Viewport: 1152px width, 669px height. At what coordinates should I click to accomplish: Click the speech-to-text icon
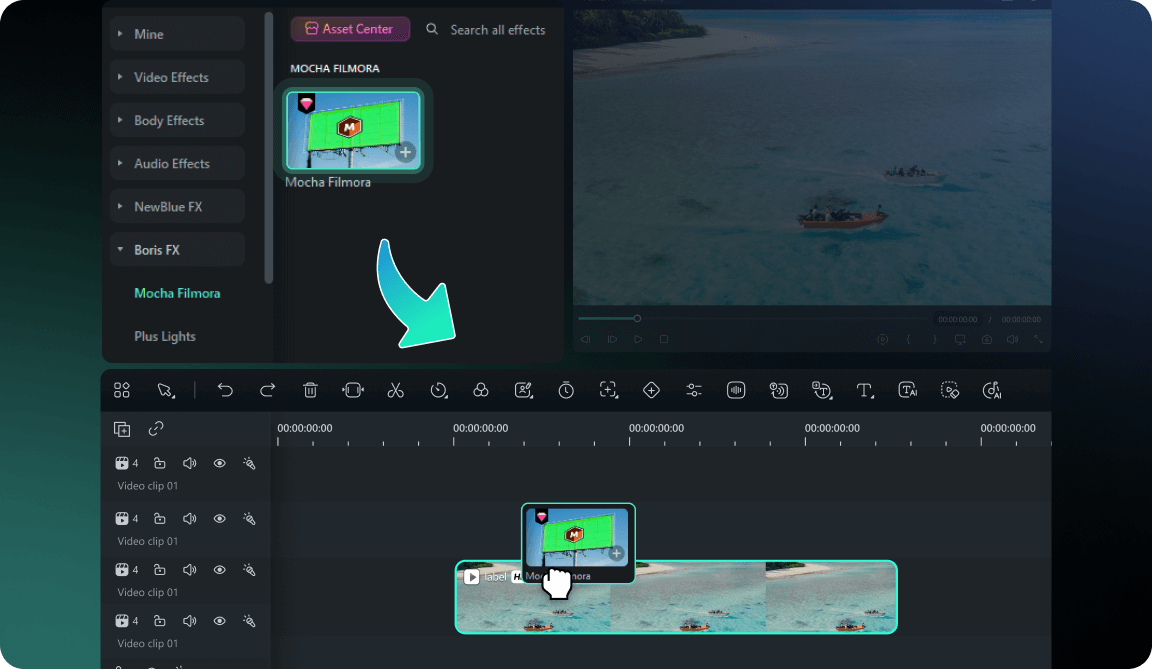[779, 391]
